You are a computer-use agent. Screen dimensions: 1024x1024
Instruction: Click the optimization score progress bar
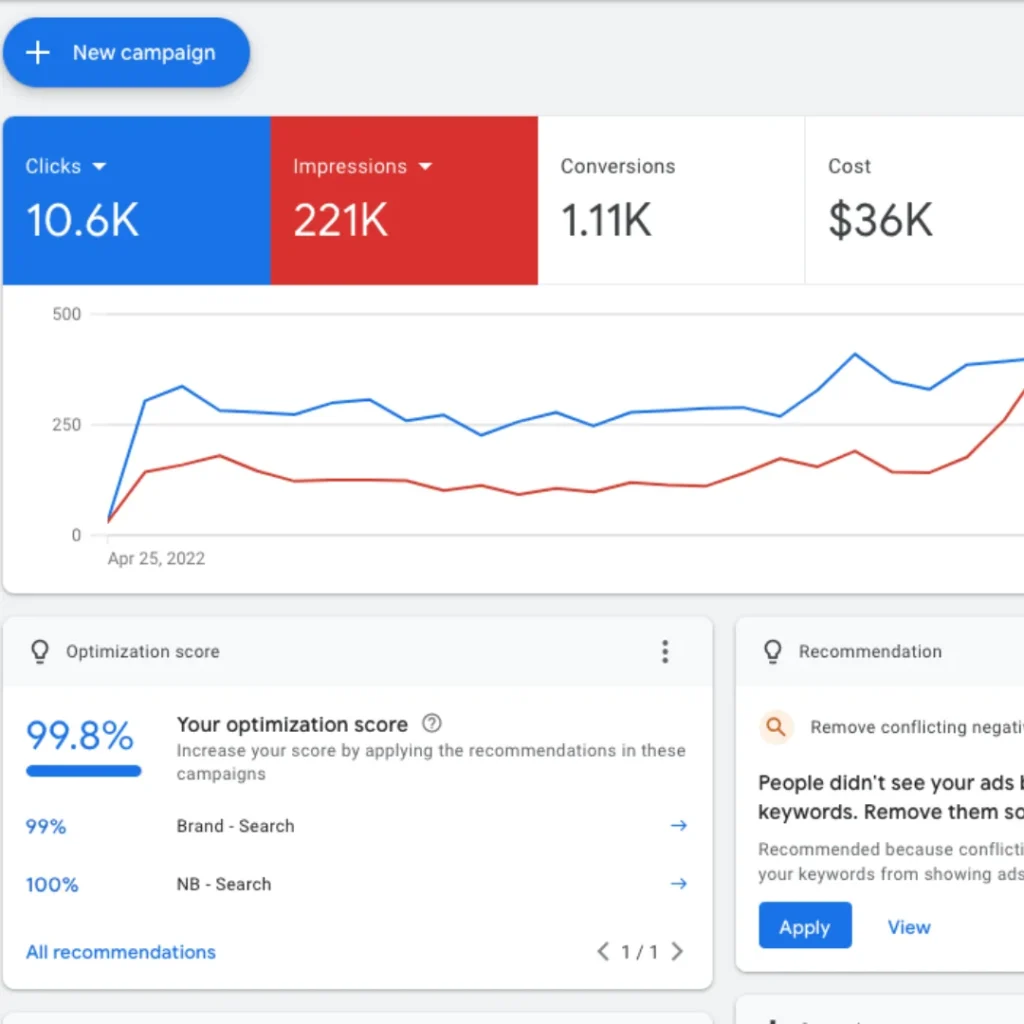(x=83, y=771)
